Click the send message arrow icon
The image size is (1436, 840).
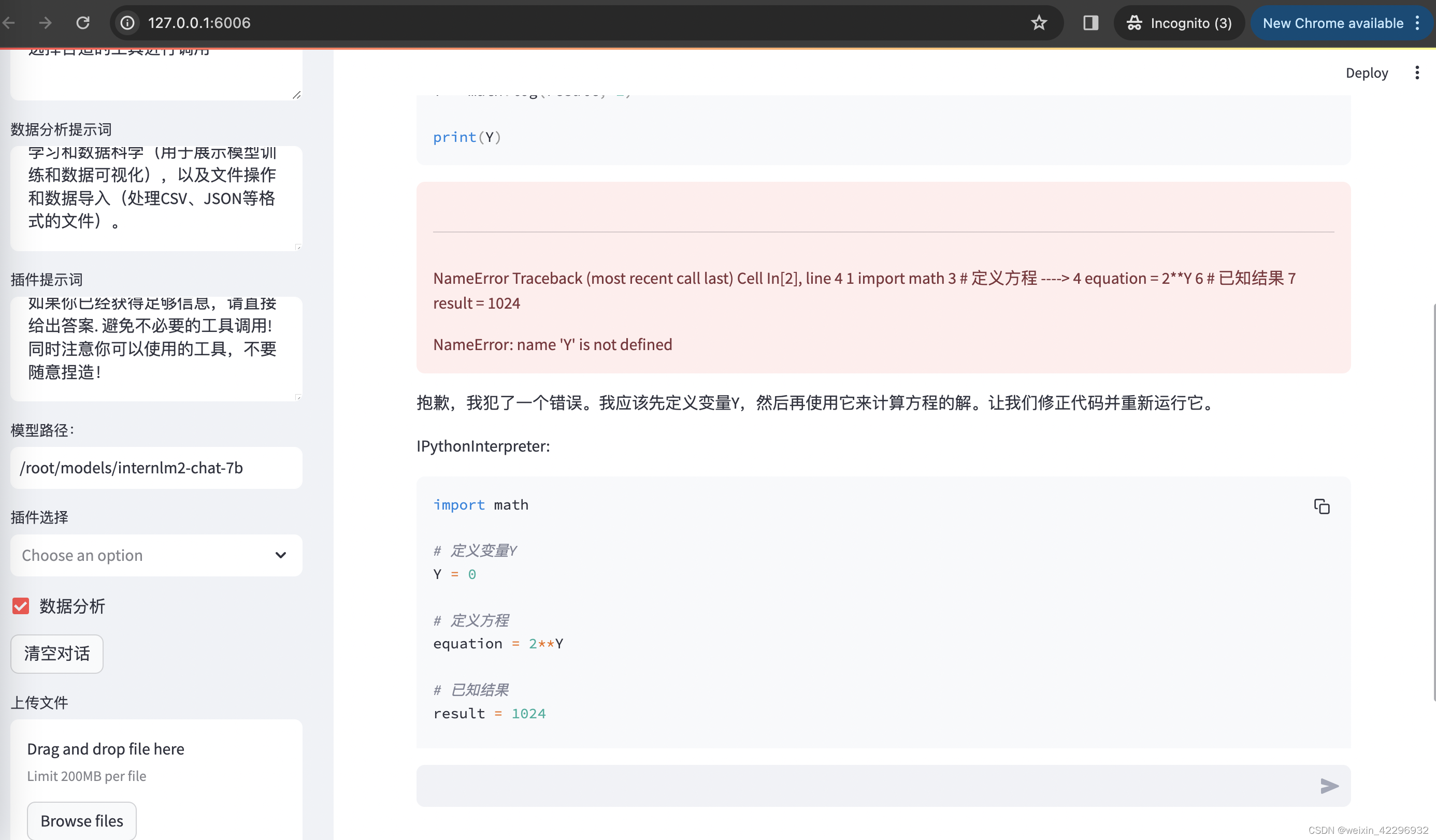point(1329,786)
